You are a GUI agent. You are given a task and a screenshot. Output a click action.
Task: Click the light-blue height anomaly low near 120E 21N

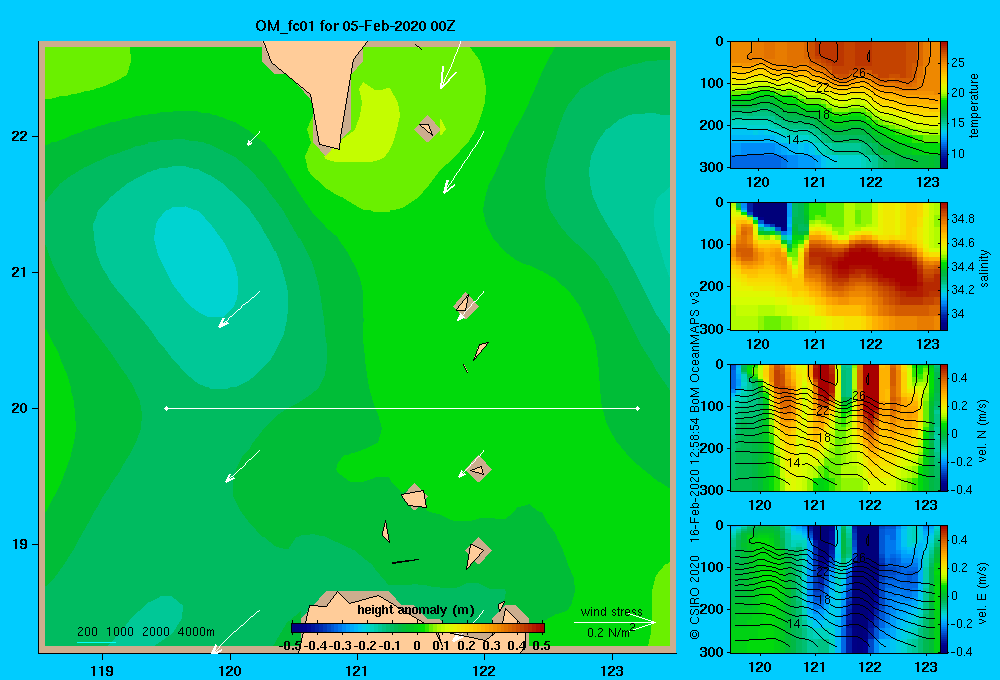(195, 260)
